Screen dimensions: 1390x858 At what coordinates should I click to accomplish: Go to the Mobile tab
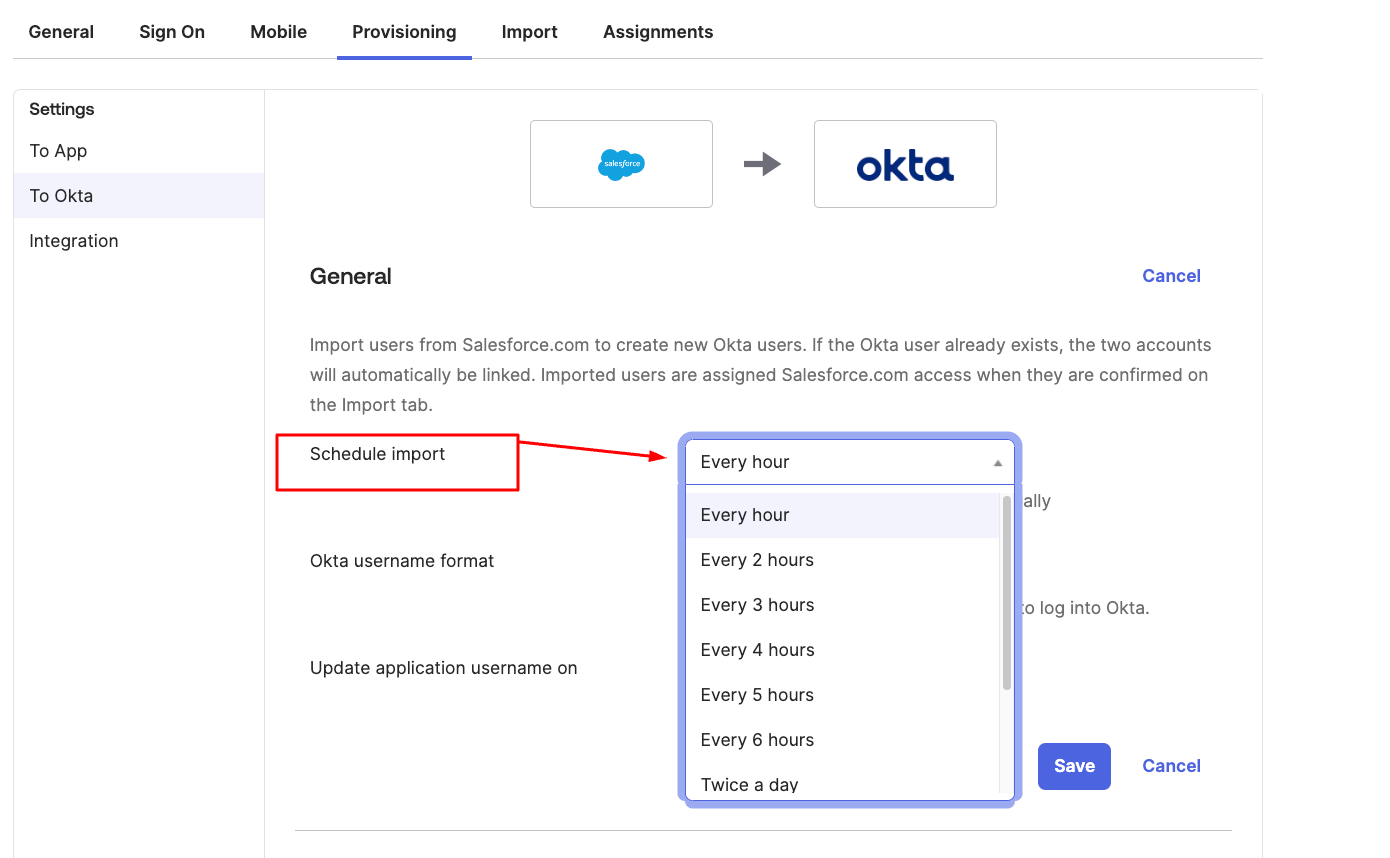pyautogui.click(x=279, y=32)
